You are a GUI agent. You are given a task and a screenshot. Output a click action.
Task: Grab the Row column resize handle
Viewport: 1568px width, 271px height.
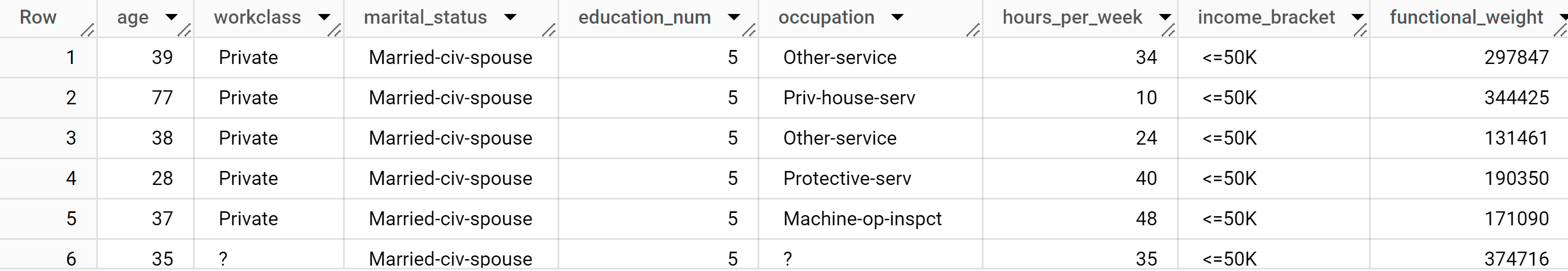88,29
